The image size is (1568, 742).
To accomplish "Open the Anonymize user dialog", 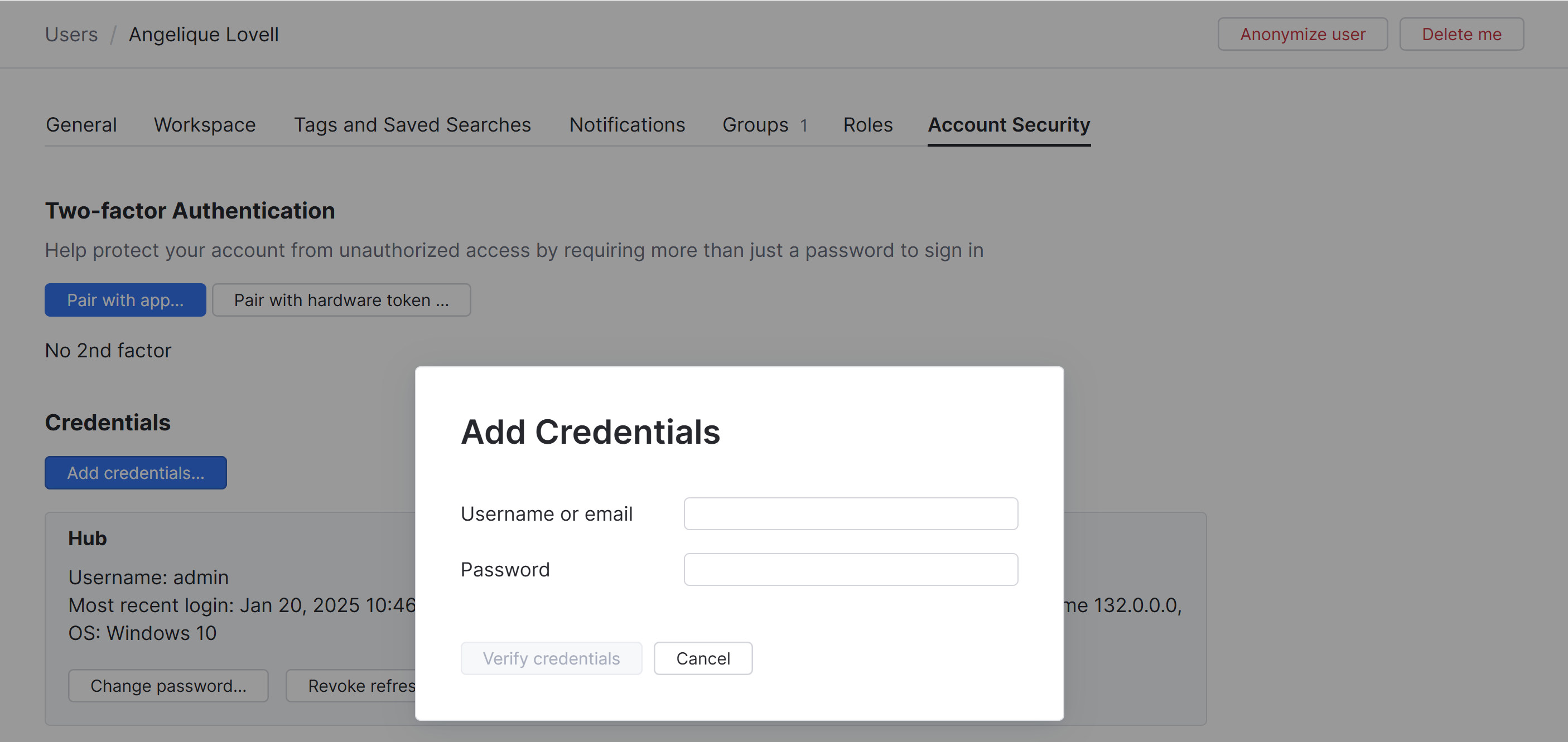I will [x=1302, y=34].
